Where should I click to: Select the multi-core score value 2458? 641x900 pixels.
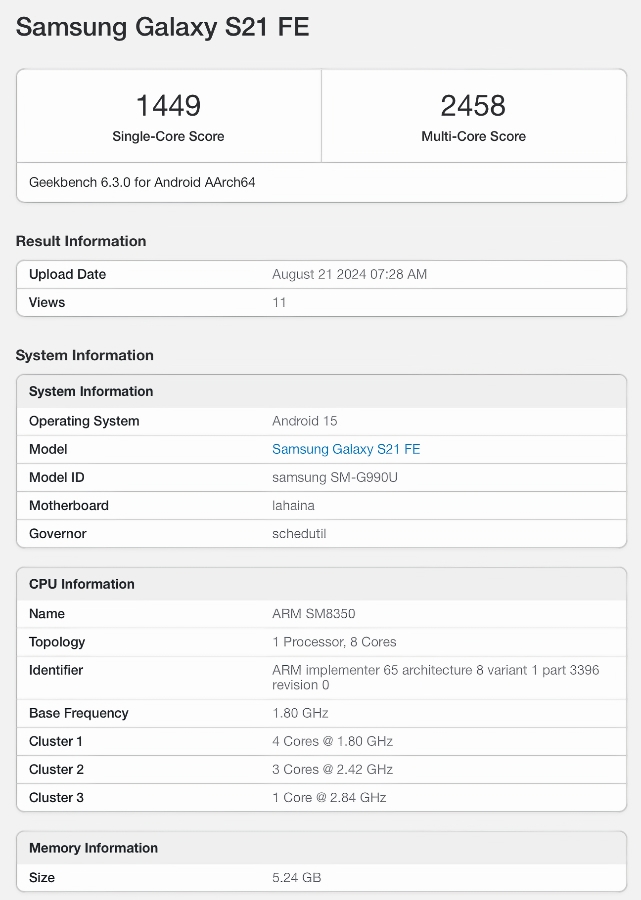pyautogui.click(x=473, y=106)
